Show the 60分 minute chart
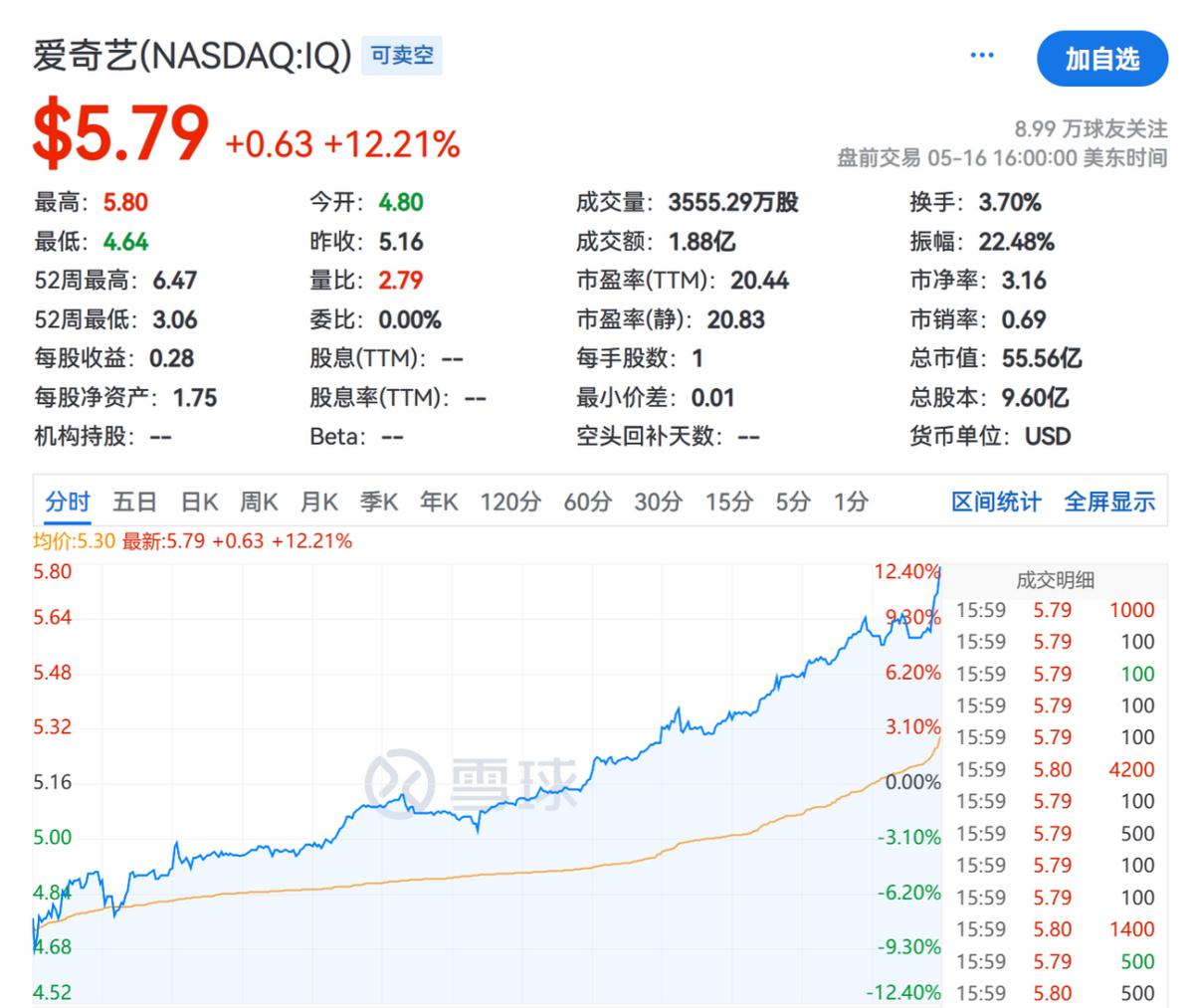 coord(587,501)
